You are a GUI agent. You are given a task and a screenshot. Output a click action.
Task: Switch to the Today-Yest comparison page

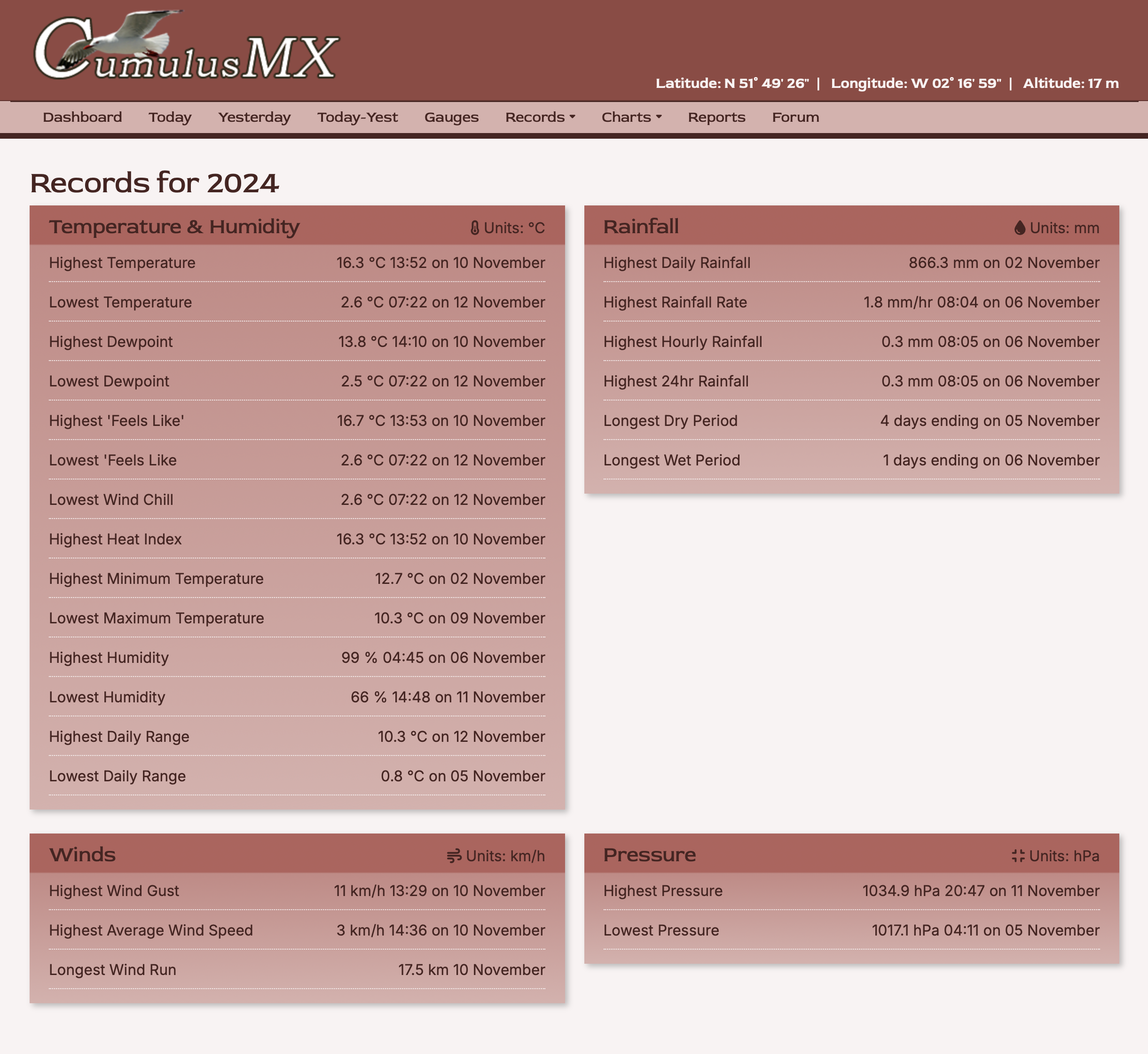point(357,118)
